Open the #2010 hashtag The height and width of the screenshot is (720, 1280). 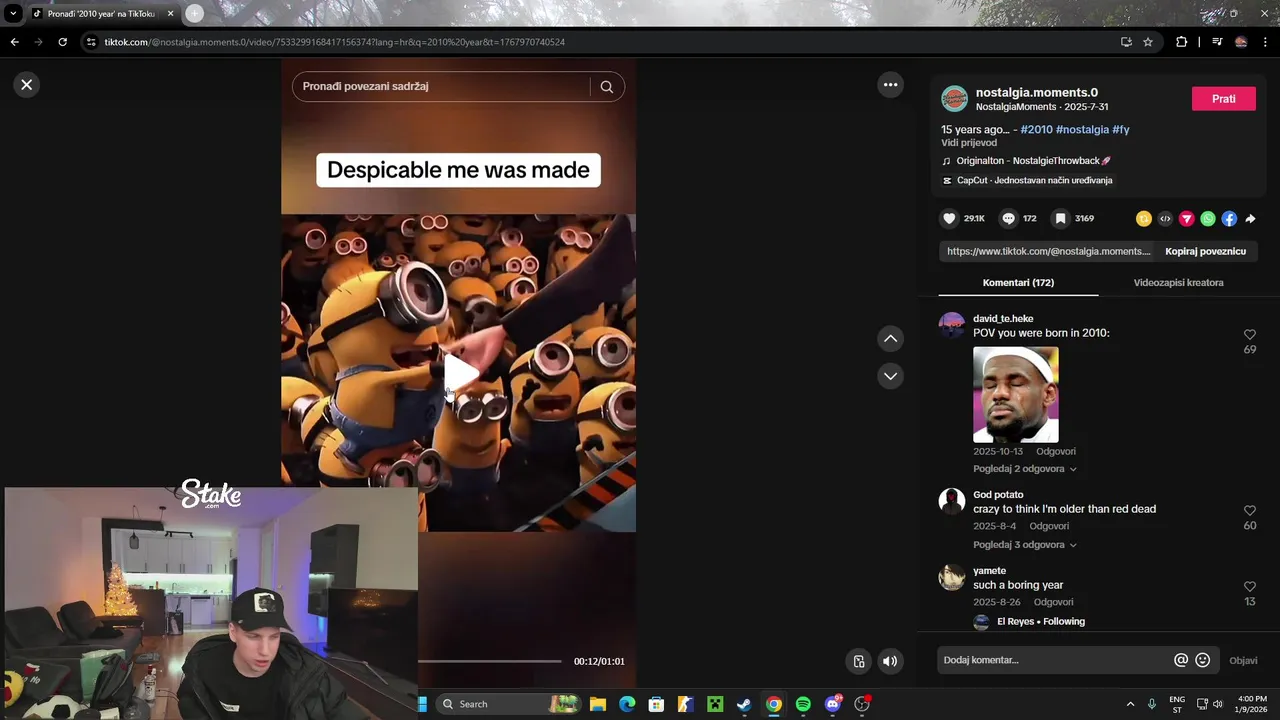[1036, 130]
